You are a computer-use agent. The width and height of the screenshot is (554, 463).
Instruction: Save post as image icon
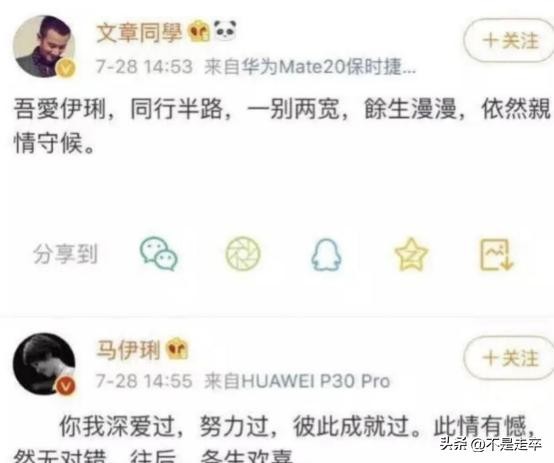pos(496,254)
